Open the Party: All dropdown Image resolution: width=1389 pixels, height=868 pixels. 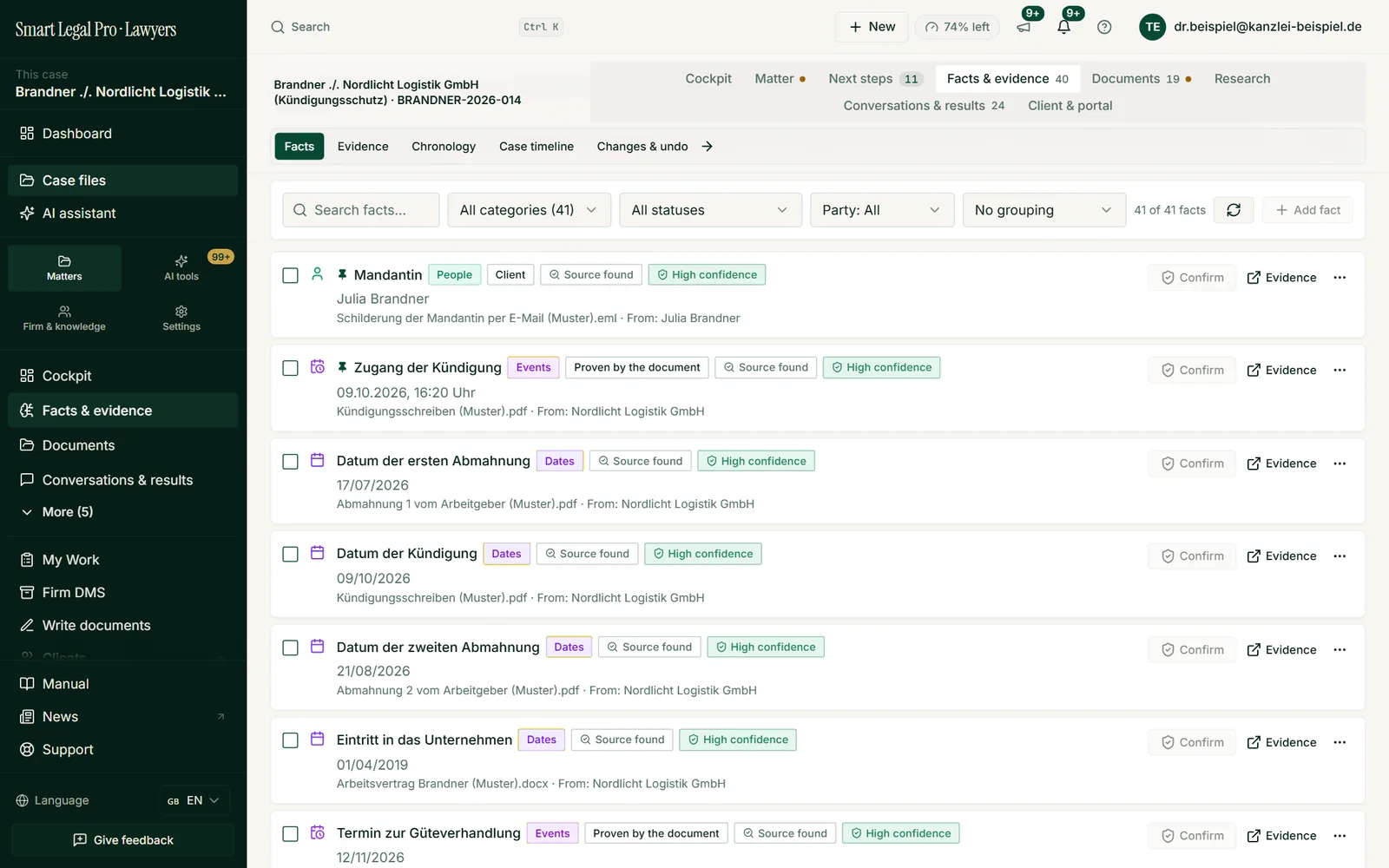coord(882,210)
